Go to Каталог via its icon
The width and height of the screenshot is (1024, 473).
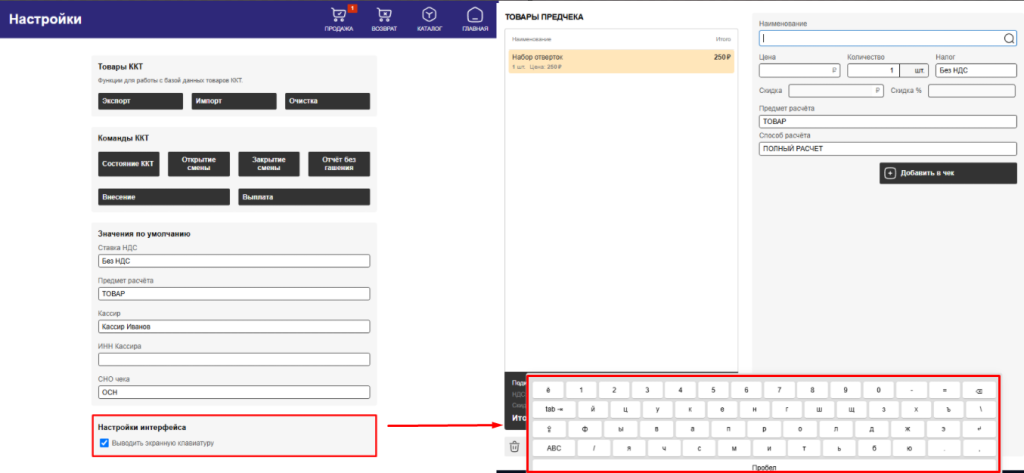[429, 15]
